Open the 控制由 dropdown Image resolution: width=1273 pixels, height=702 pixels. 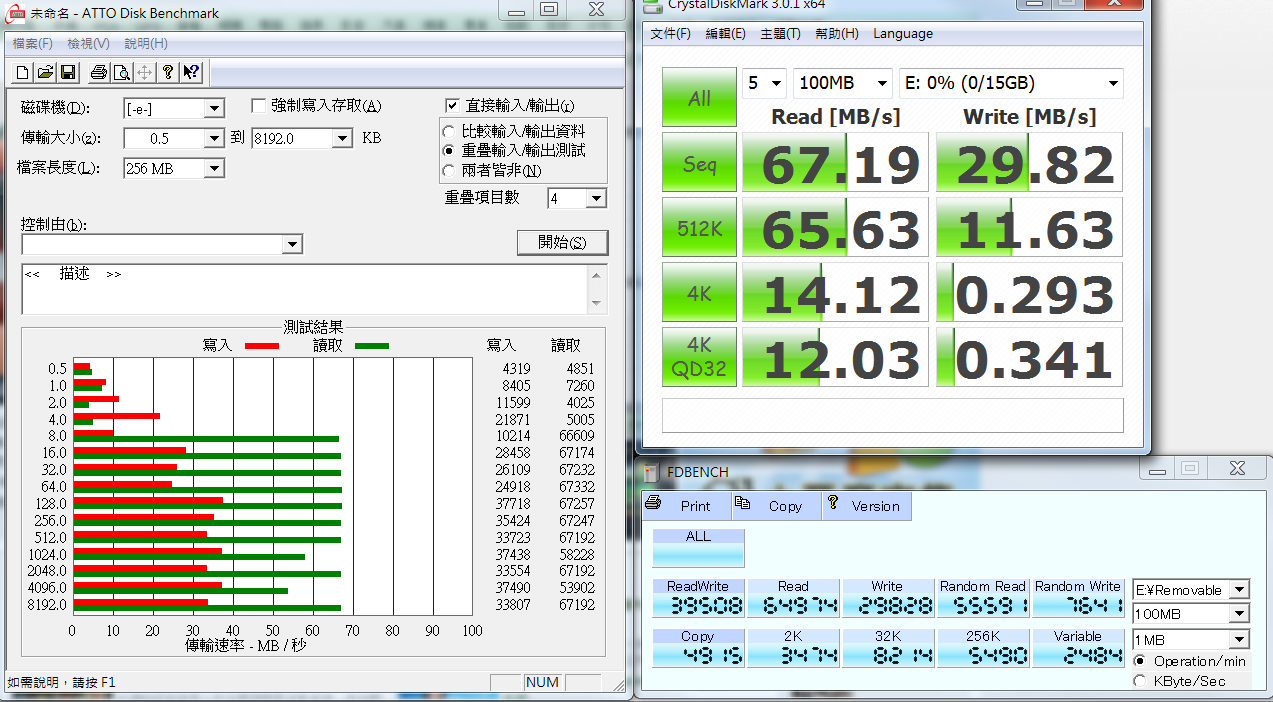292,244
